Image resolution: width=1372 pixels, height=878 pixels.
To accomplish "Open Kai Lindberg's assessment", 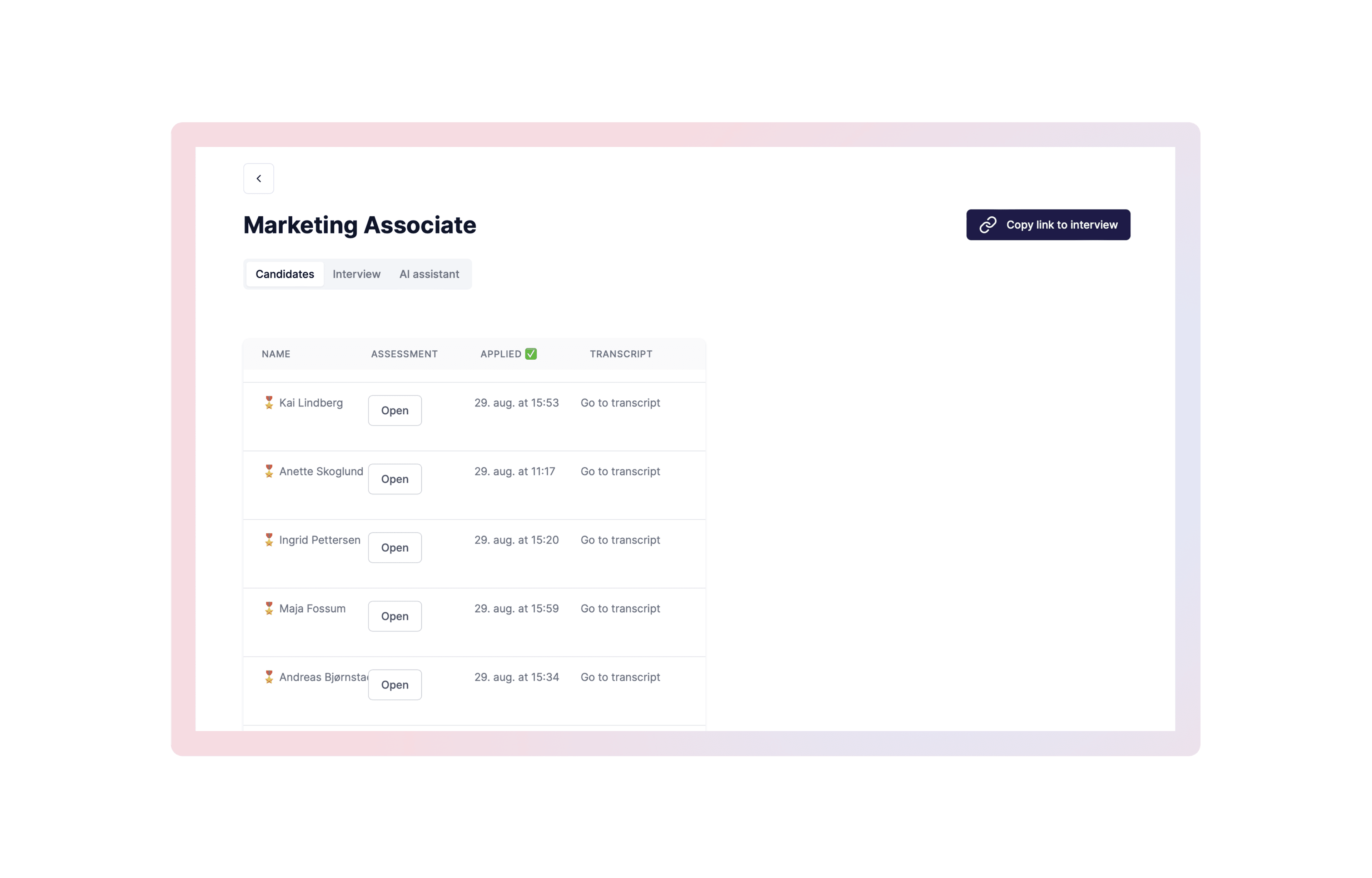I will pos(394,410).
